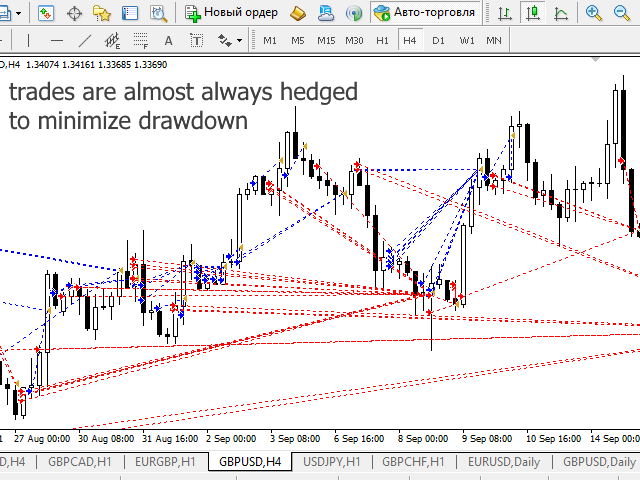Select the D1 timeframe
640x480 pixels.
(438, 40)
